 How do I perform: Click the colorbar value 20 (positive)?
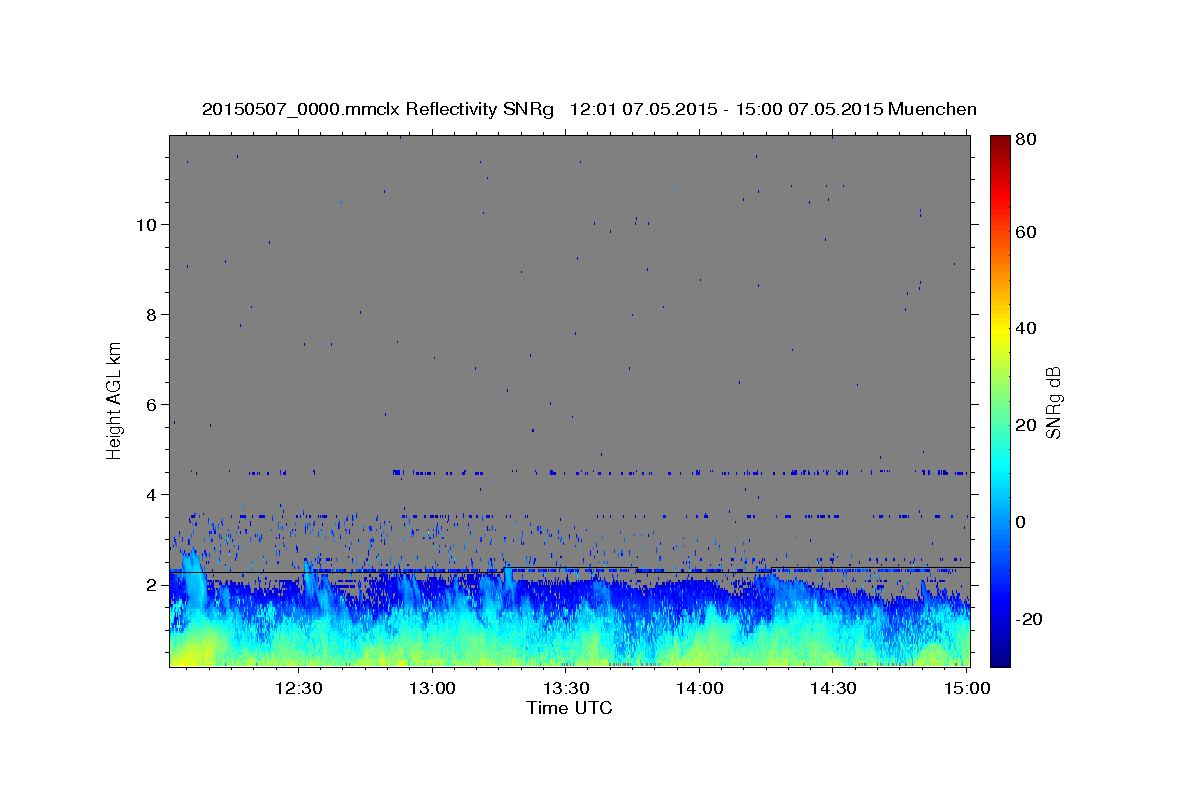(1028, 425)
